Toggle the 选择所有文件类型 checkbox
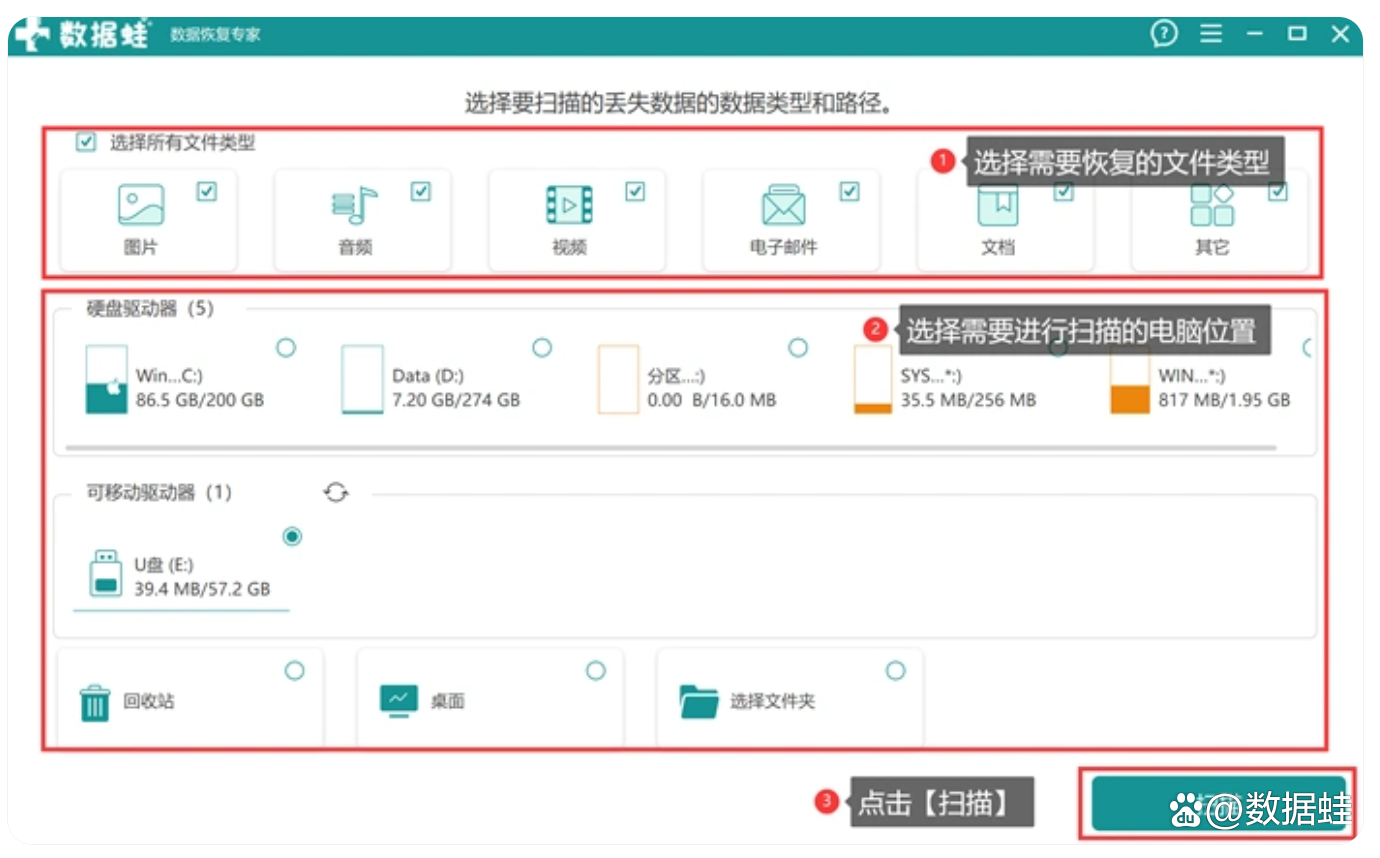Viewport: 1380px width, 858px height. coord(86,143)
